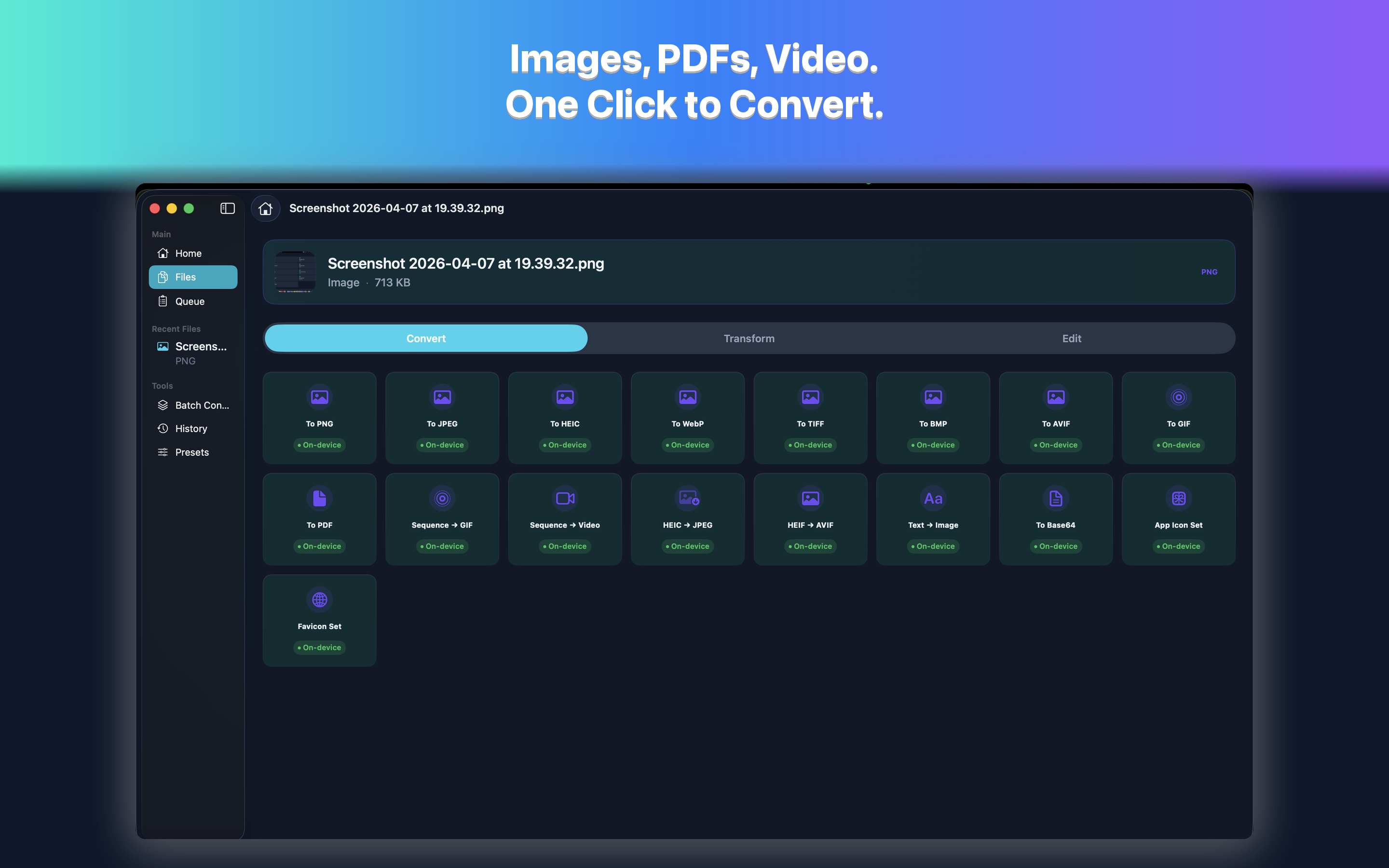Click the red close window button
The image size is (1389, 868).
[x=155, y=208]
